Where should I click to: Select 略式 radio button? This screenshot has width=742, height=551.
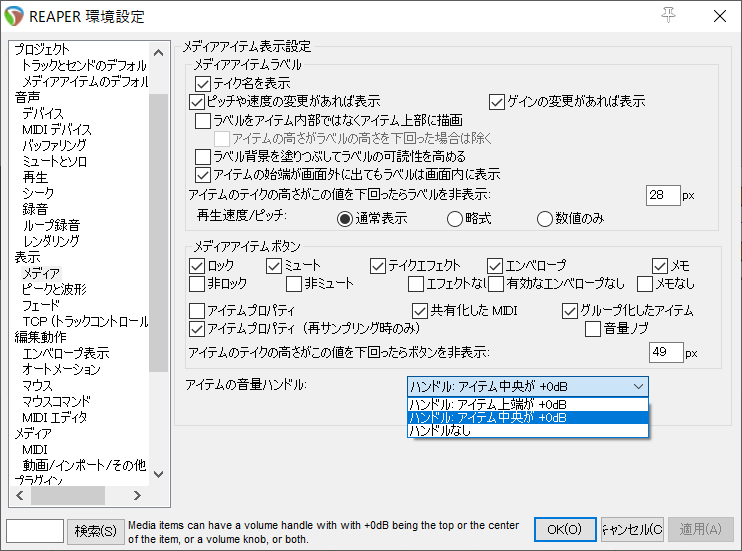pyautogui.click(x=454, y=219)
